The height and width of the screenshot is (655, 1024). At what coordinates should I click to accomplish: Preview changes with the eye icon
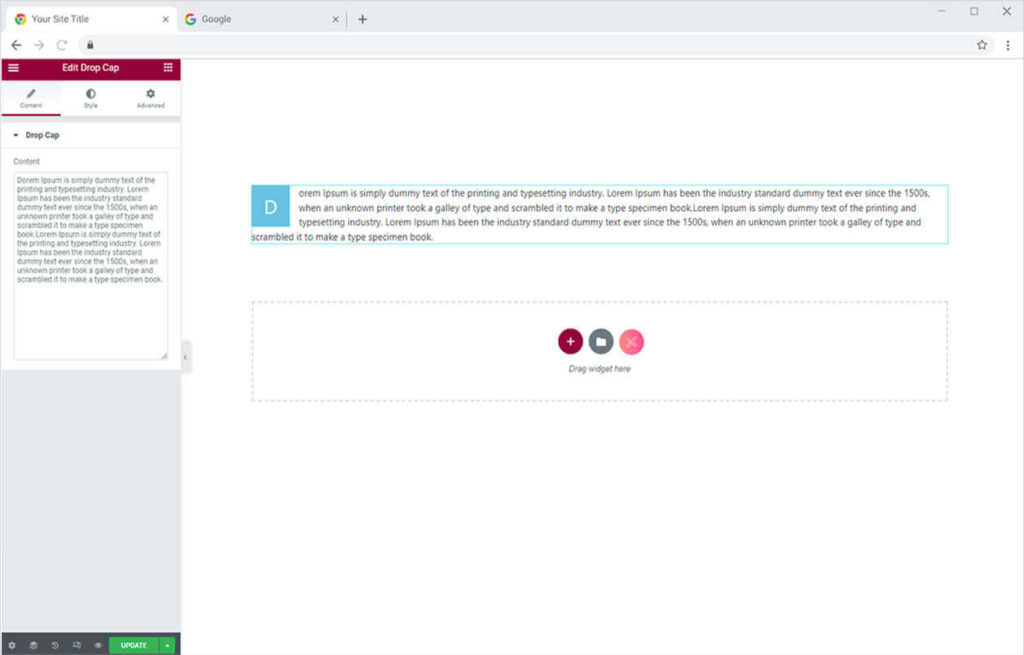98,645
